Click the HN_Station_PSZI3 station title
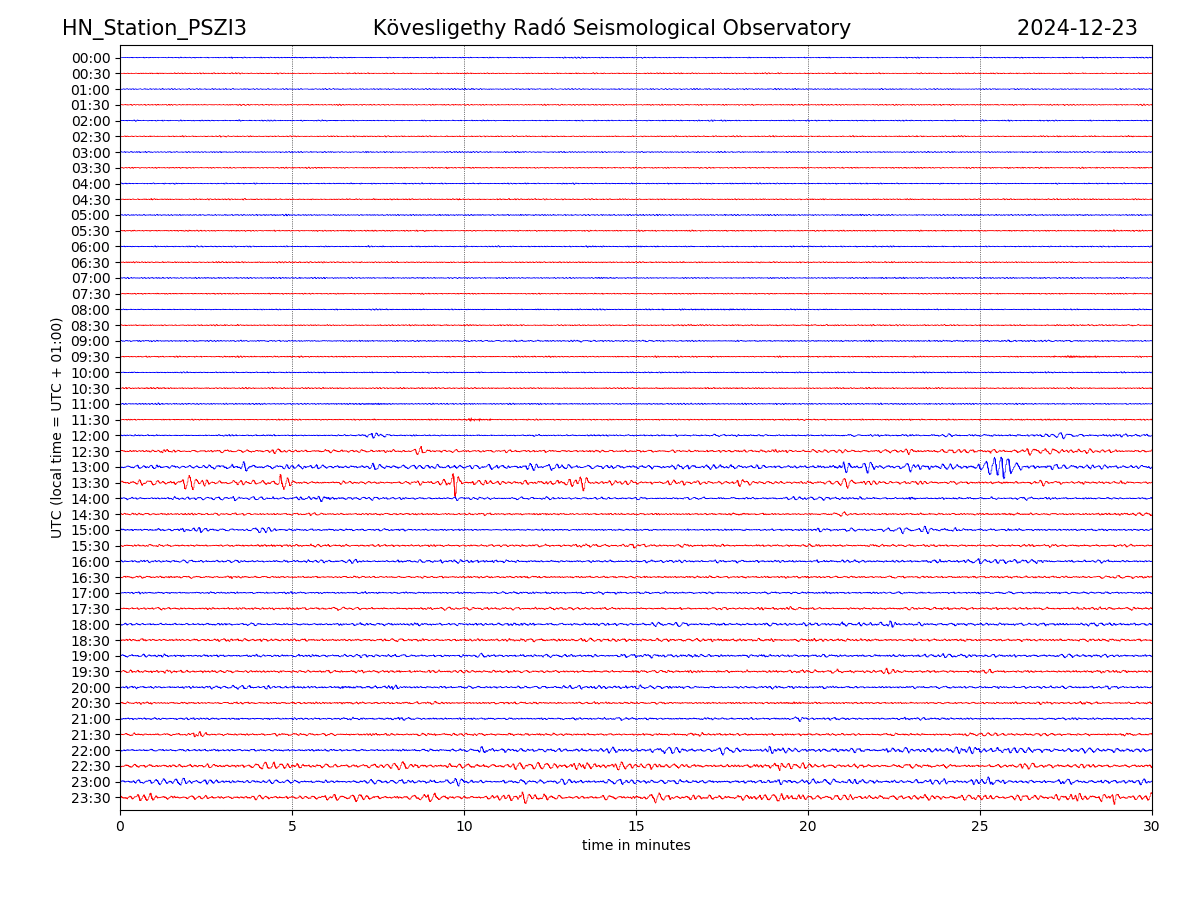 (154, 28)
